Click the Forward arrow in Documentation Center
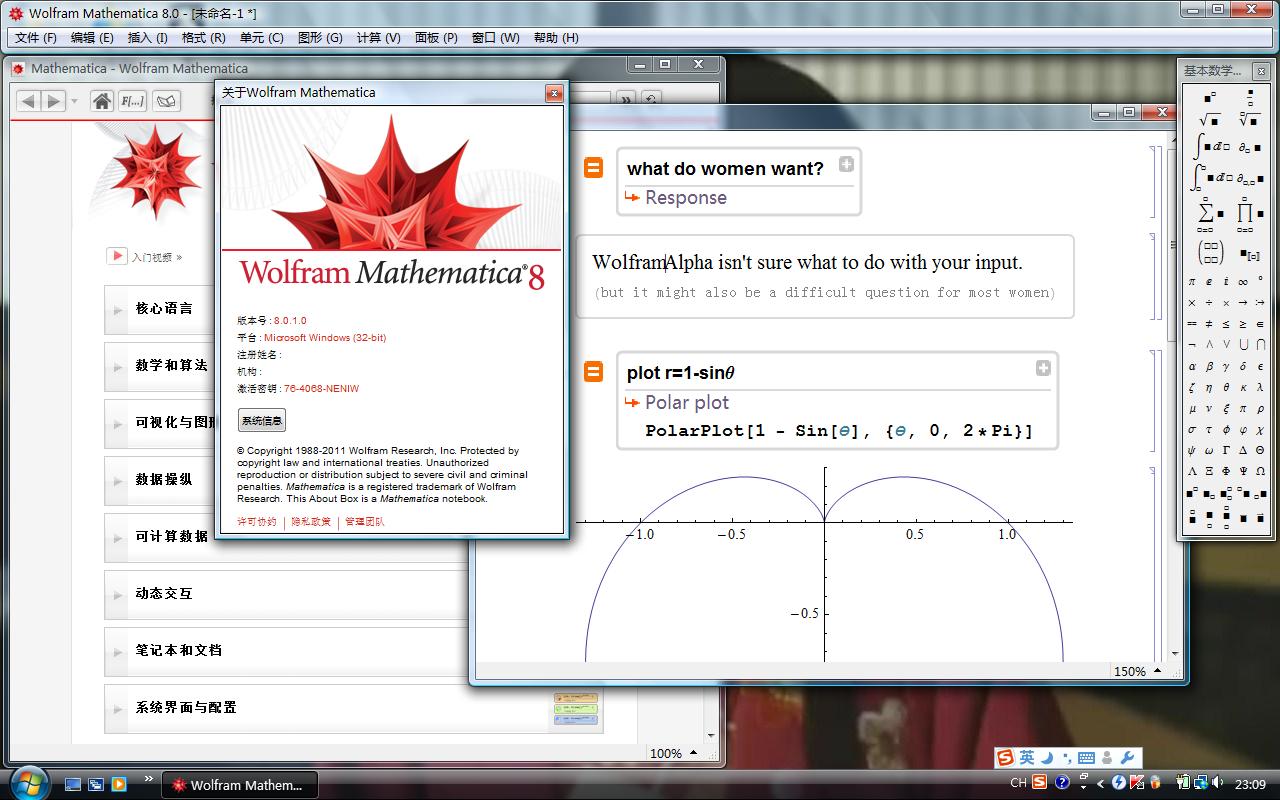1280x800 pixels. (54, 101)
